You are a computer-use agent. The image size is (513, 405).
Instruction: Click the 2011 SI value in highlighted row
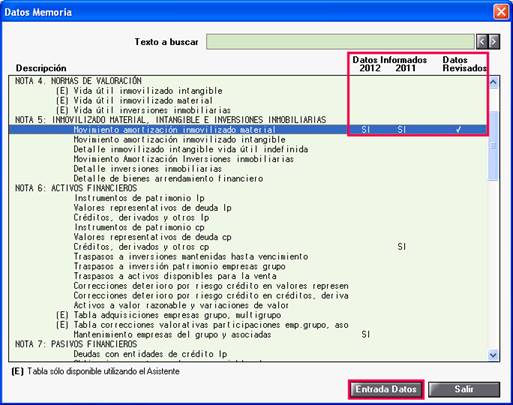(402, 130)
